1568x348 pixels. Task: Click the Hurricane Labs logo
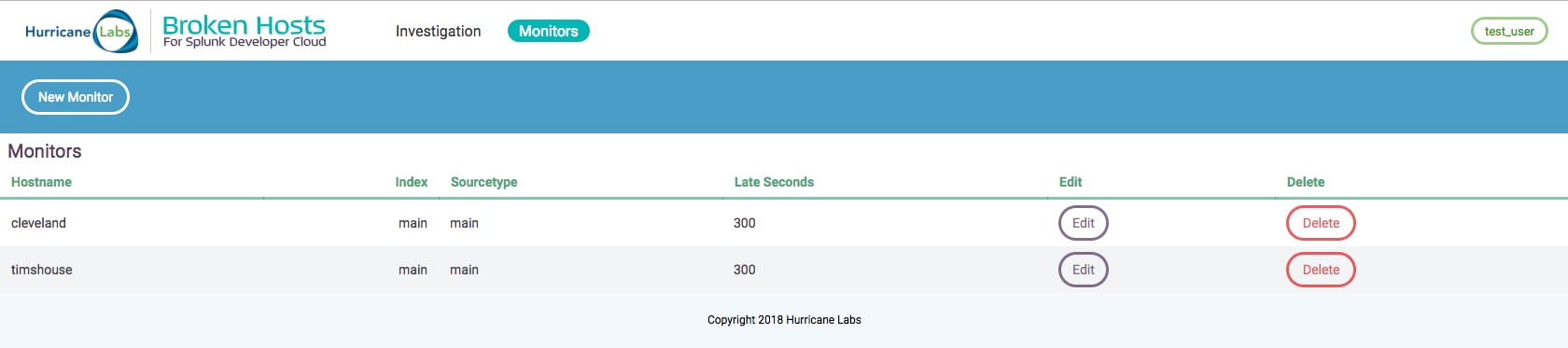point(81,32)
